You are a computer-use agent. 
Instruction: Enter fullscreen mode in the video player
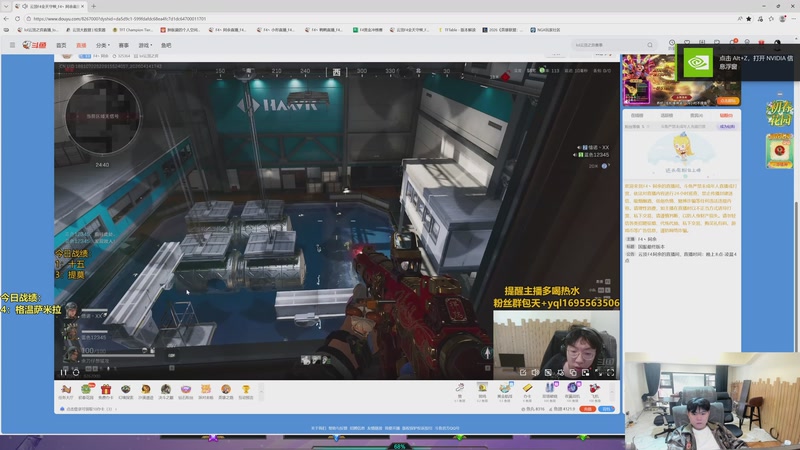point(611,373)
